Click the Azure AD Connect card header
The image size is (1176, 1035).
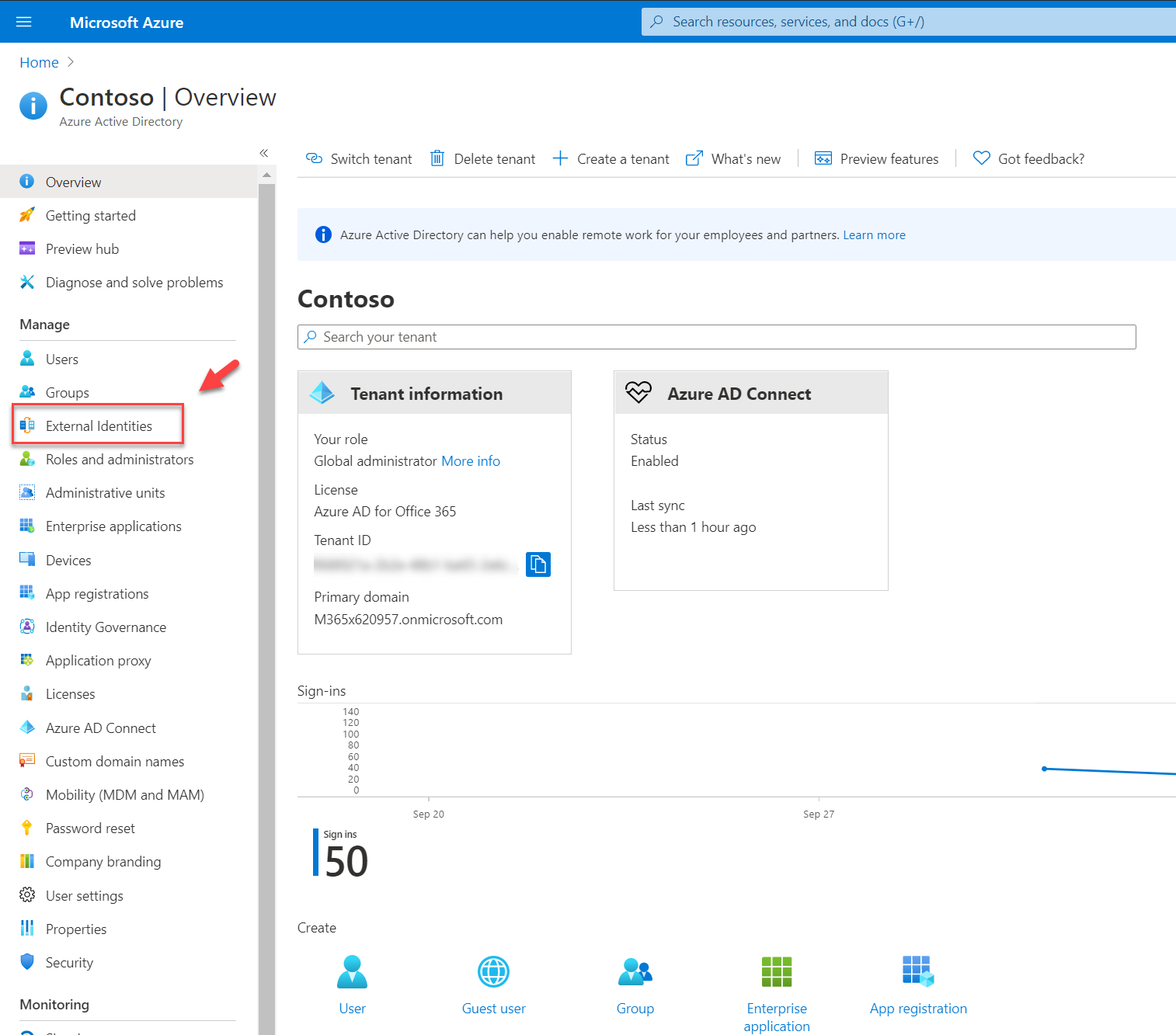750,393
